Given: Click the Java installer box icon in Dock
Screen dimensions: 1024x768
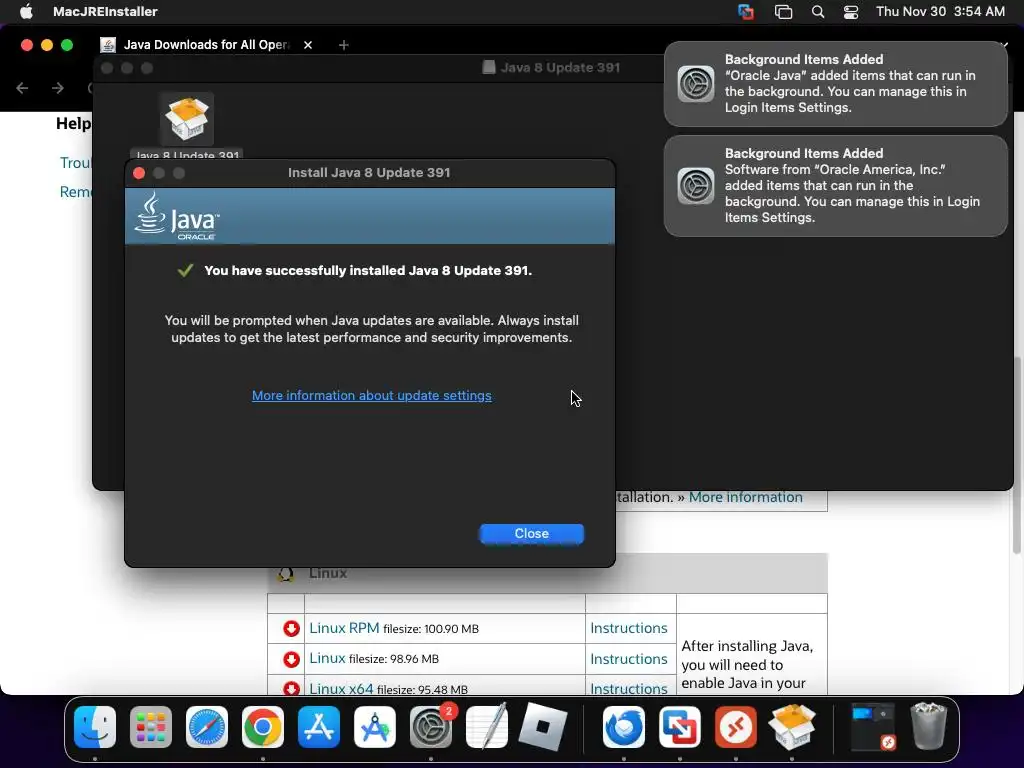Looking at the screenshot, I should click(792, 727).
